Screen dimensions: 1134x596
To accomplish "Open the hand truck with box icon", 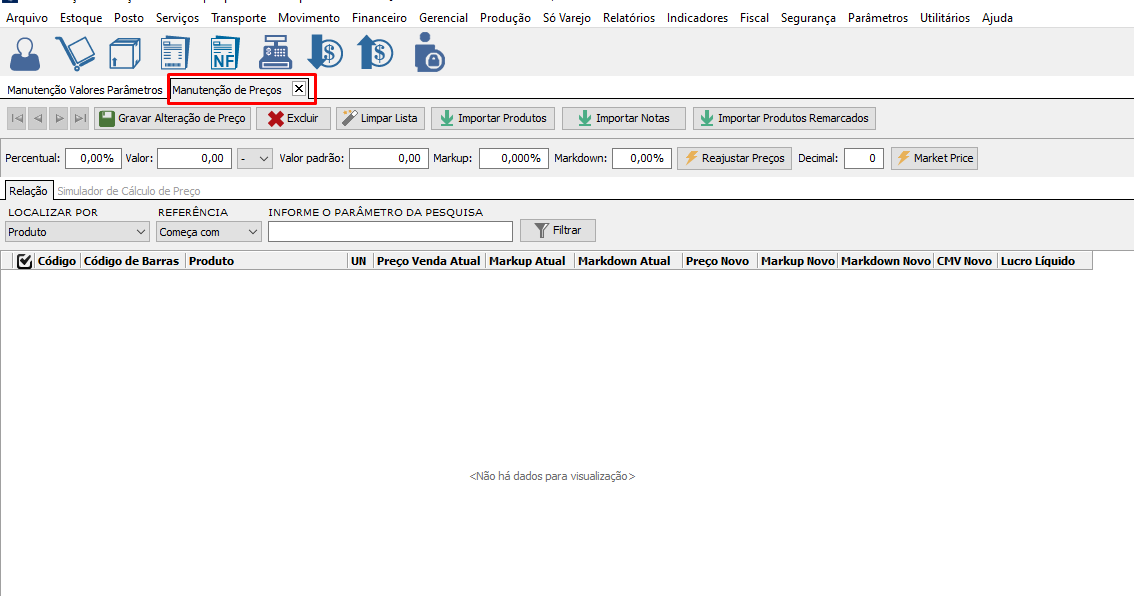I will [74, 53].
